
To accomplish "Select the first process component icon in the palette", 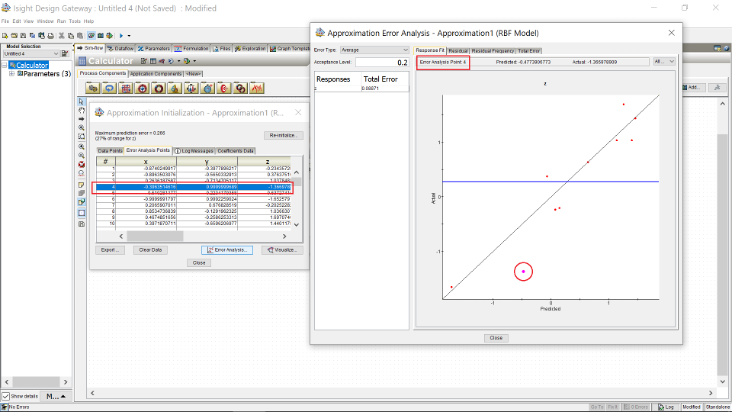I will click(91, 88).
